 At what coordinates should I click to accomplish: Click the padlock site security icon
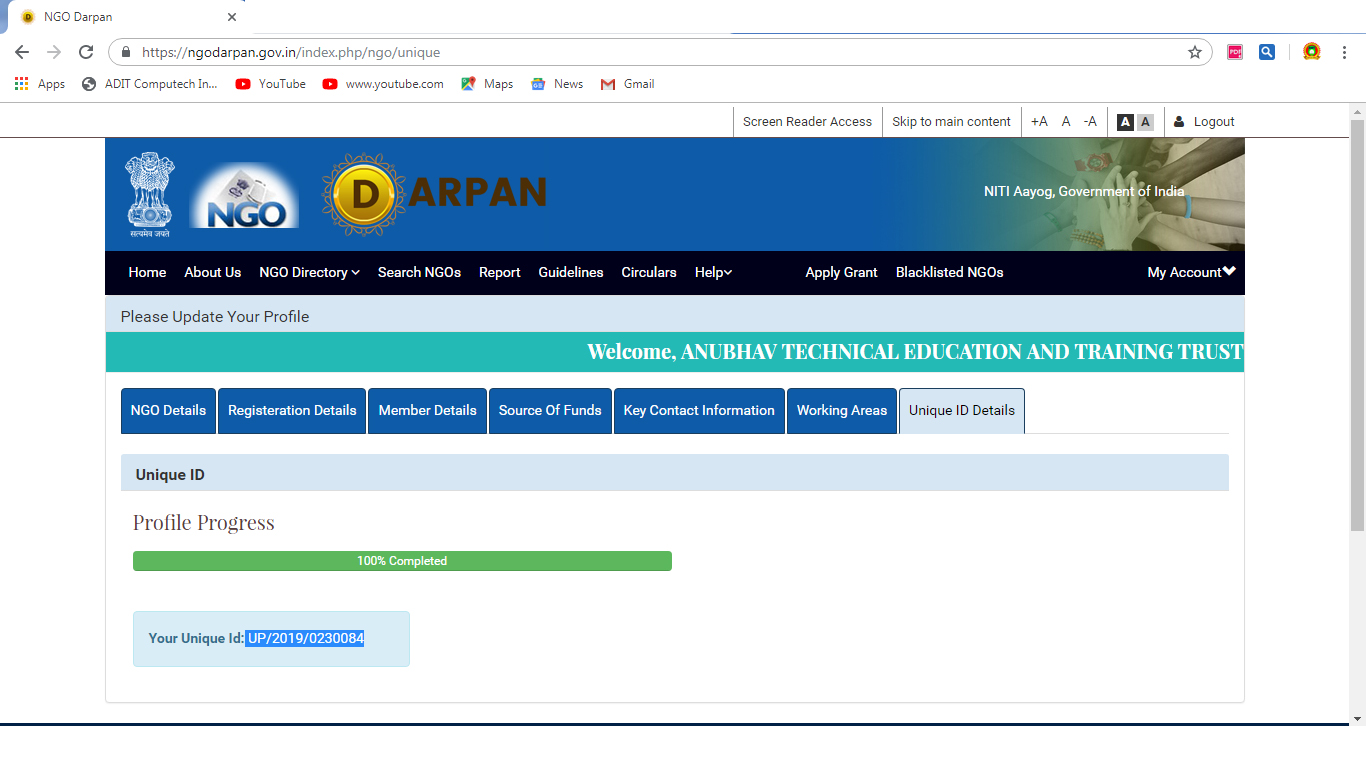126,52
